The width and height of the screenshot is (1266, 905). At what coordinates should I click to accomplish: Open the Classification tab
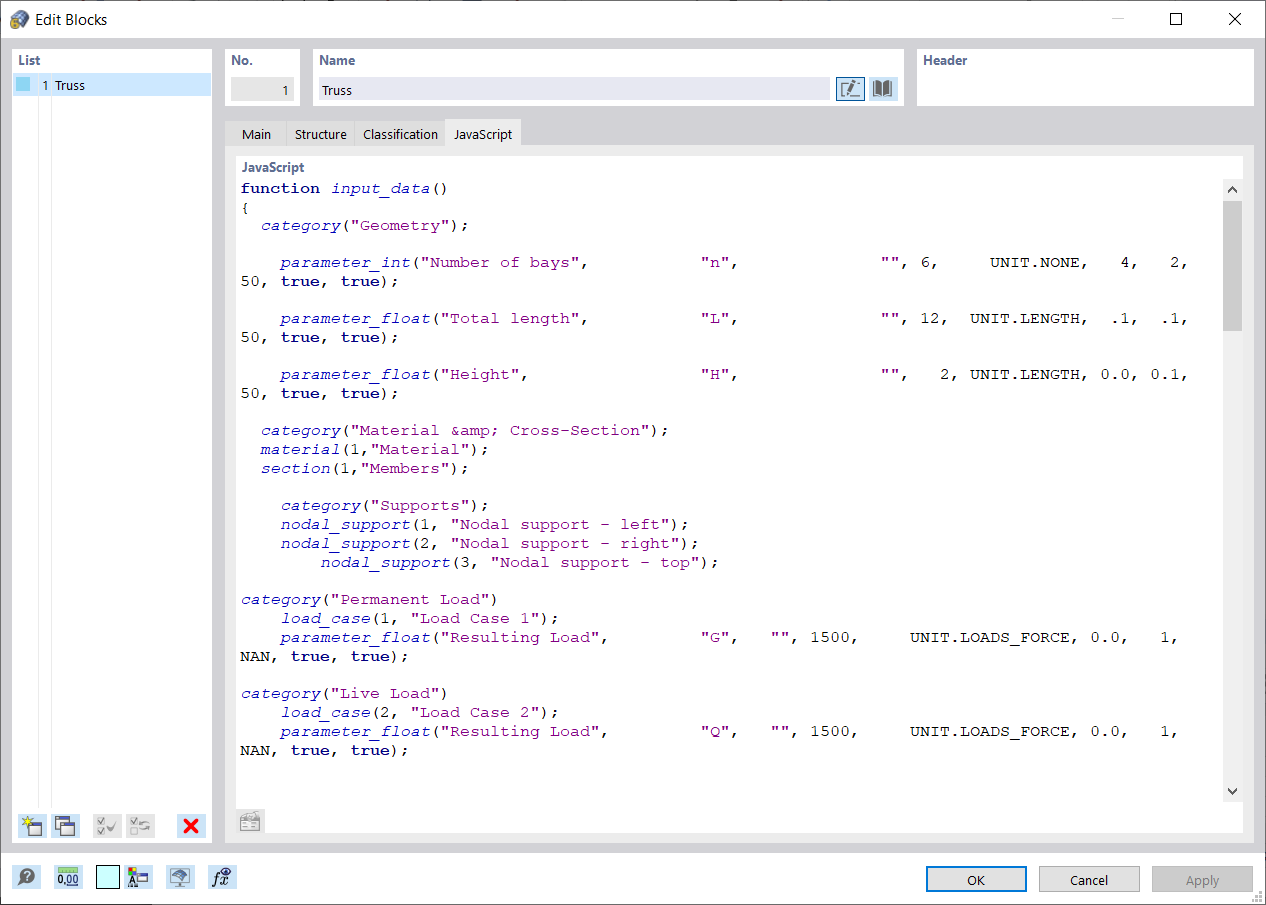[399, 133]
